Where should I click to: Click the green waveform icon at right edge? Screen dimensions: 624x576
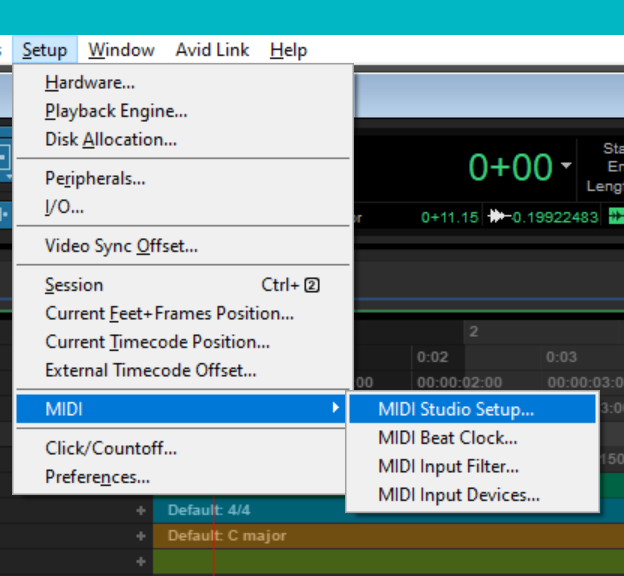(x=616, y=217)
